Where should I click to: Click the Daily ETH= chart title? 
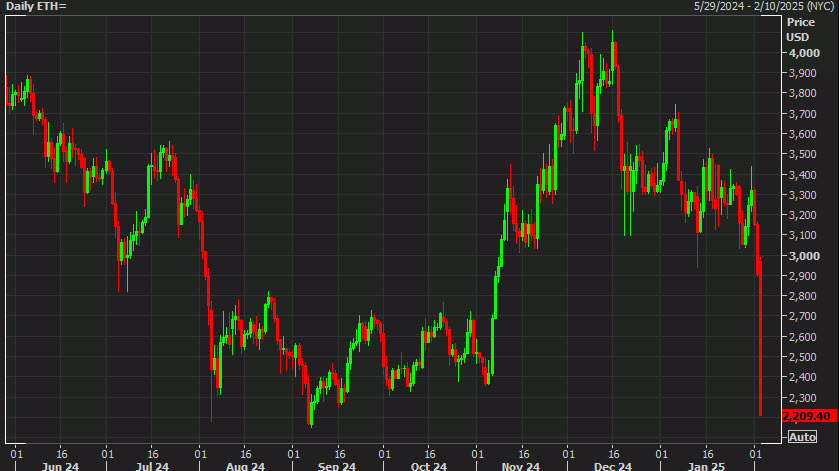[35, 6]
